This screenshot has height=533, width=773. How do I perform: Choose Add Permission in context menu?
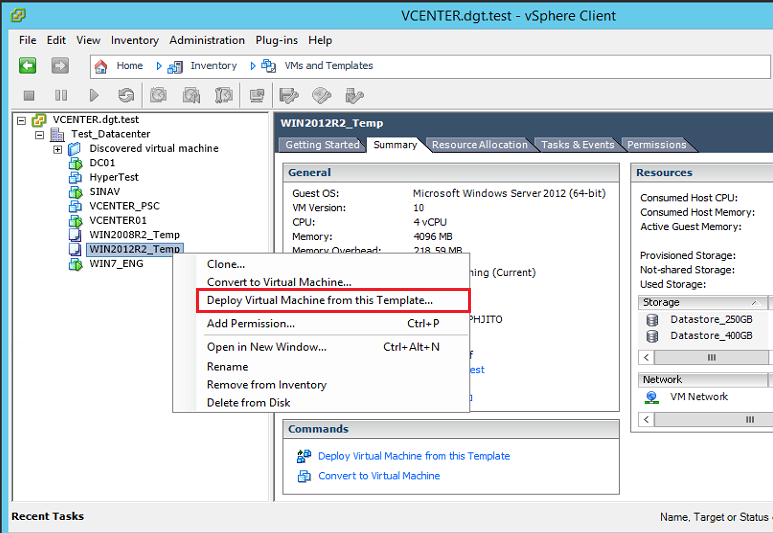point(321,323)
